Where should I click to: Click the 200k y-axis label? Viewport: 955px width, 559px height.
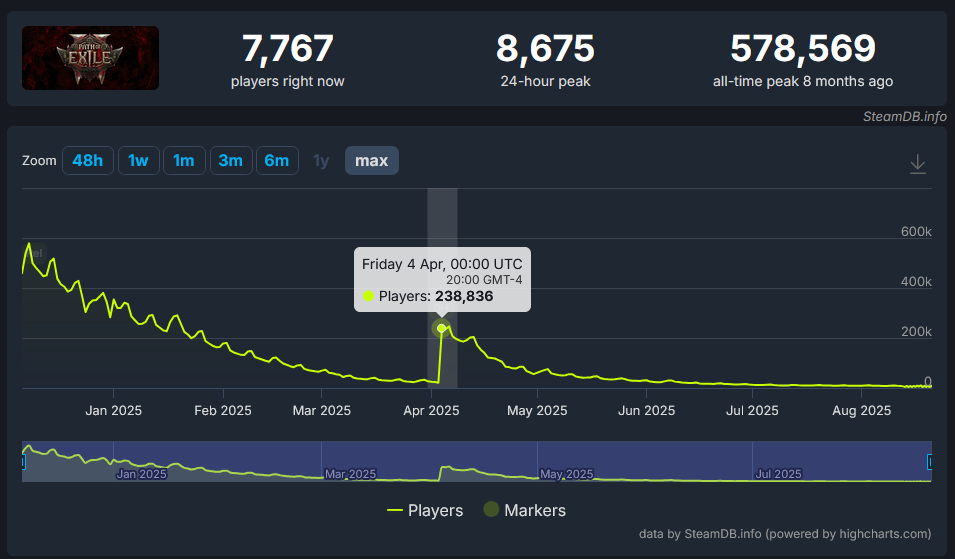point(916,332)
